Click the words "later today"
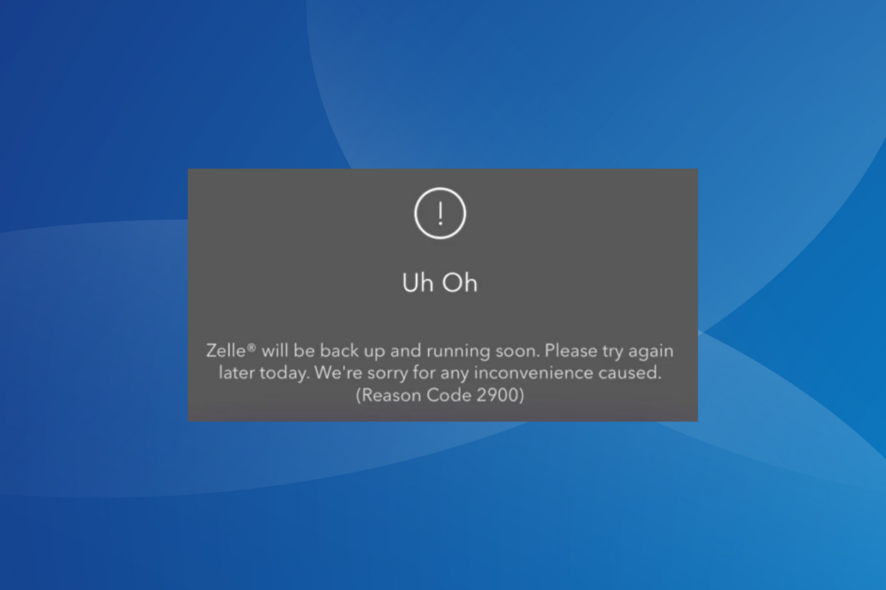886x590 pixels. click(x=264, y=373)
